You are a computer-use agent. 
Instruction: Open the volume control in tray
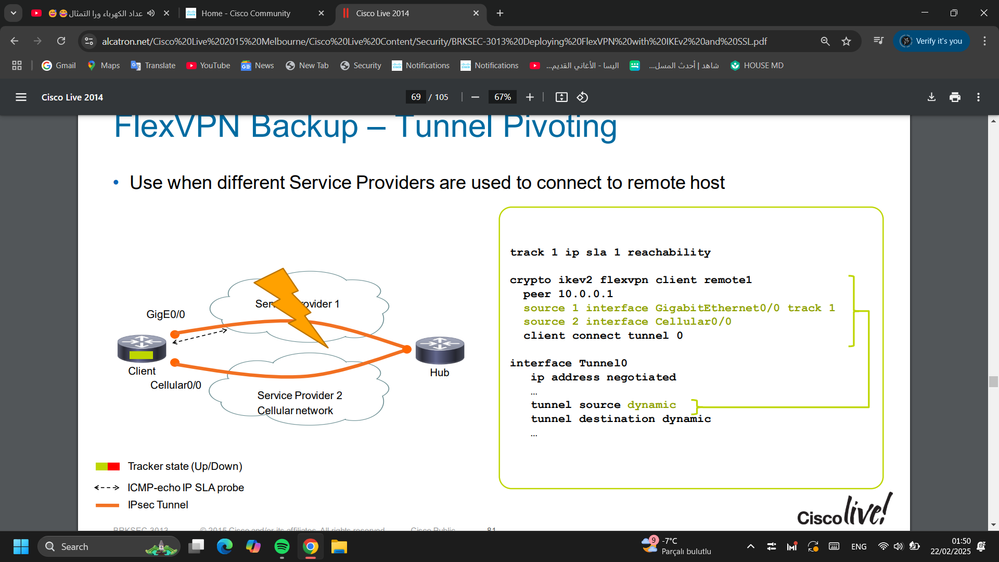pos(898,547)
